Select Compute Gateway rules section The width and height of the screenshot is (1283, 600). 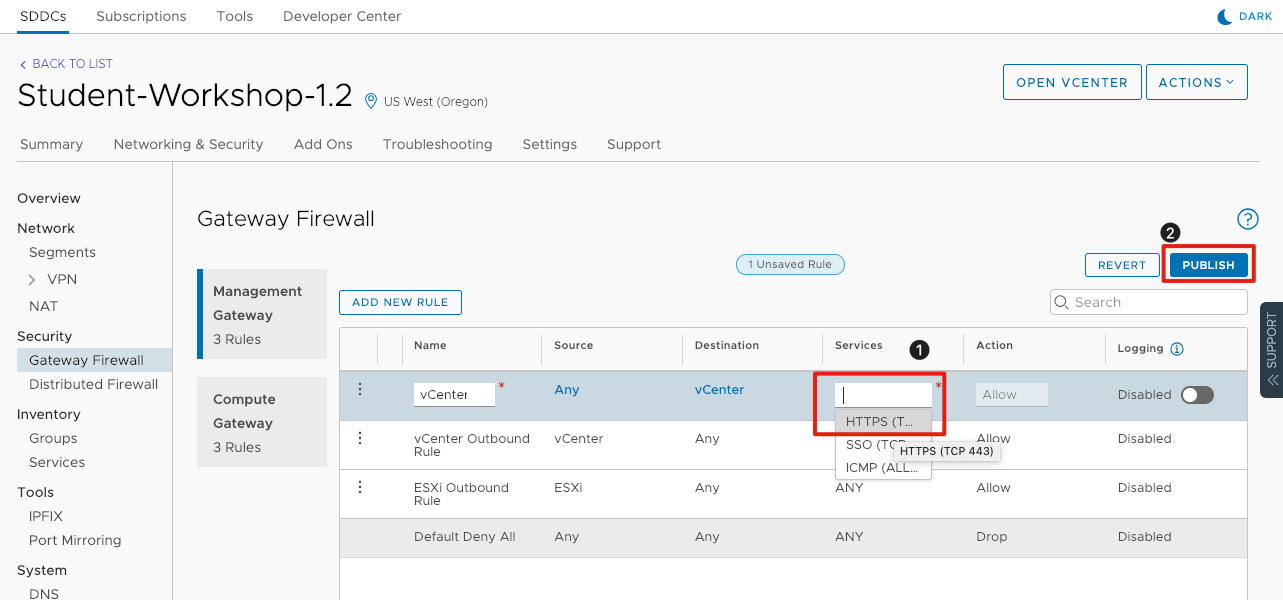[x=262, y=422]
